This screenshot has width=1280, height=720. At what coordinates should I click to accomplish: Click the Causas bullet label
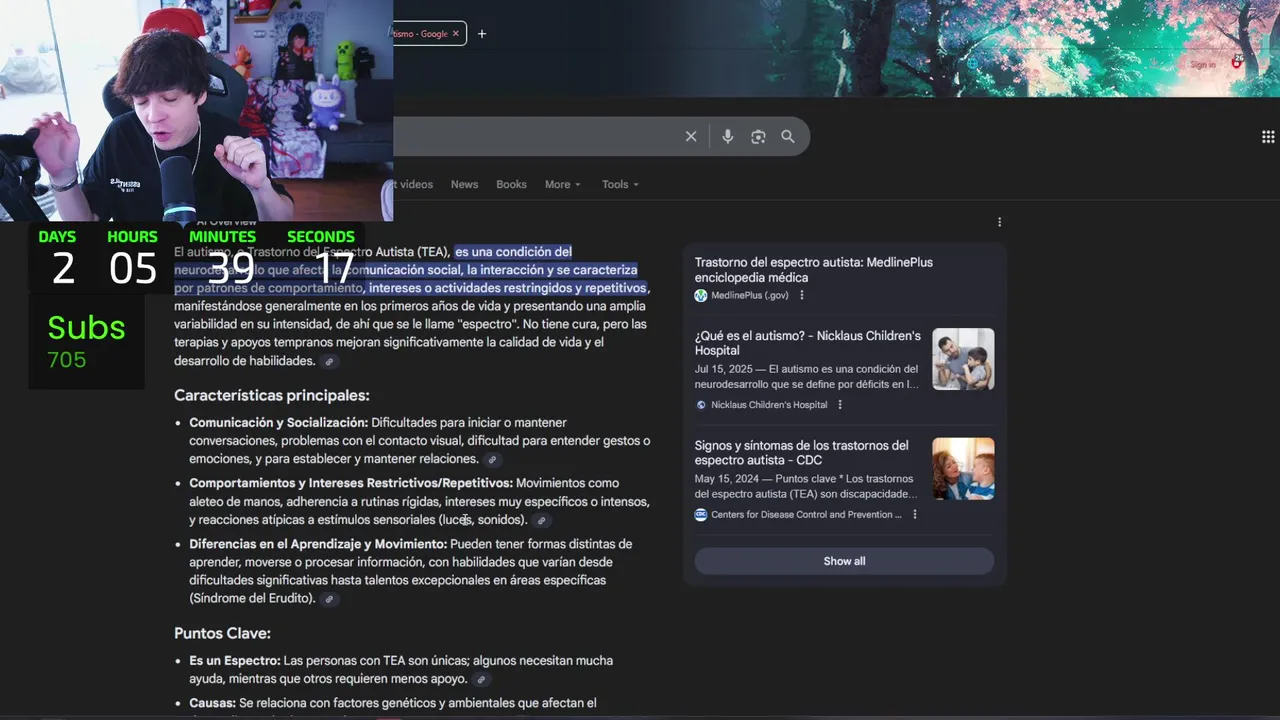pyautogui.click(x=212, y=703)
